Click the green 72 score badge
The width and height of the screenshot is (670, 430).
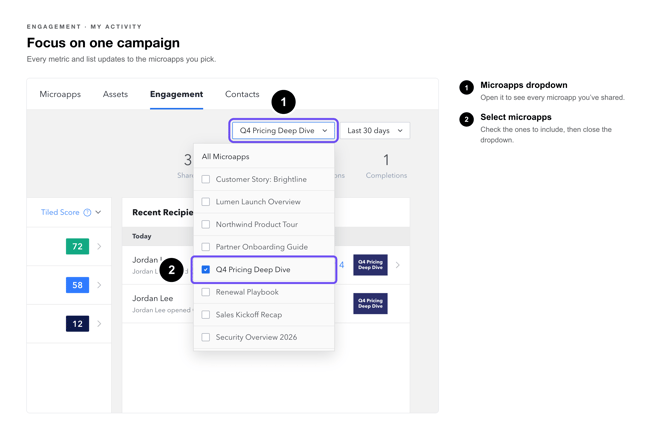click(x=77, y=246)
